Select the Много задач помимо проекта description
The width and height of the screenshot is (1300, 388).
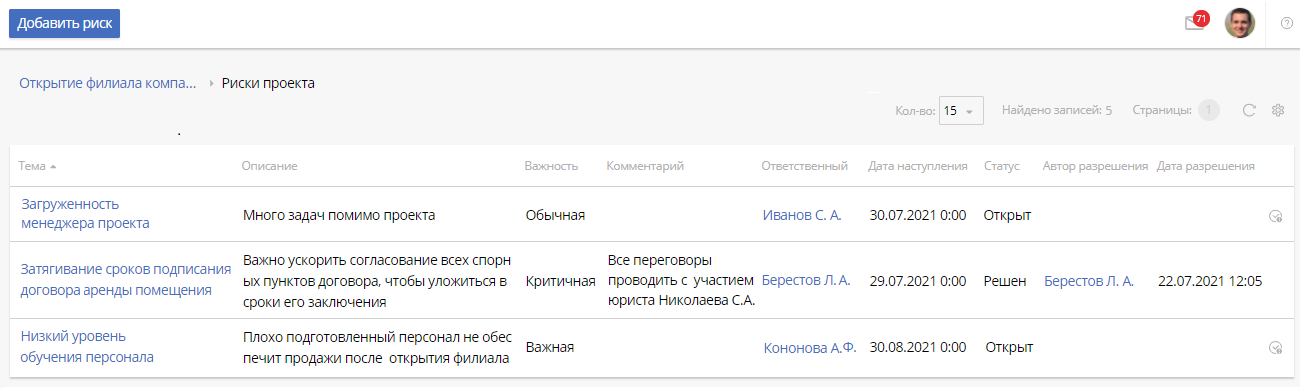coord(339,215)
